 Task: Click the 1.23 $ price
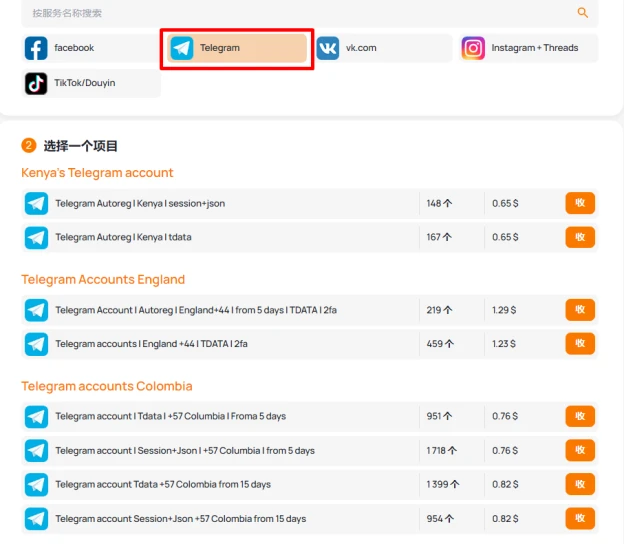click(x=504, y=344)
